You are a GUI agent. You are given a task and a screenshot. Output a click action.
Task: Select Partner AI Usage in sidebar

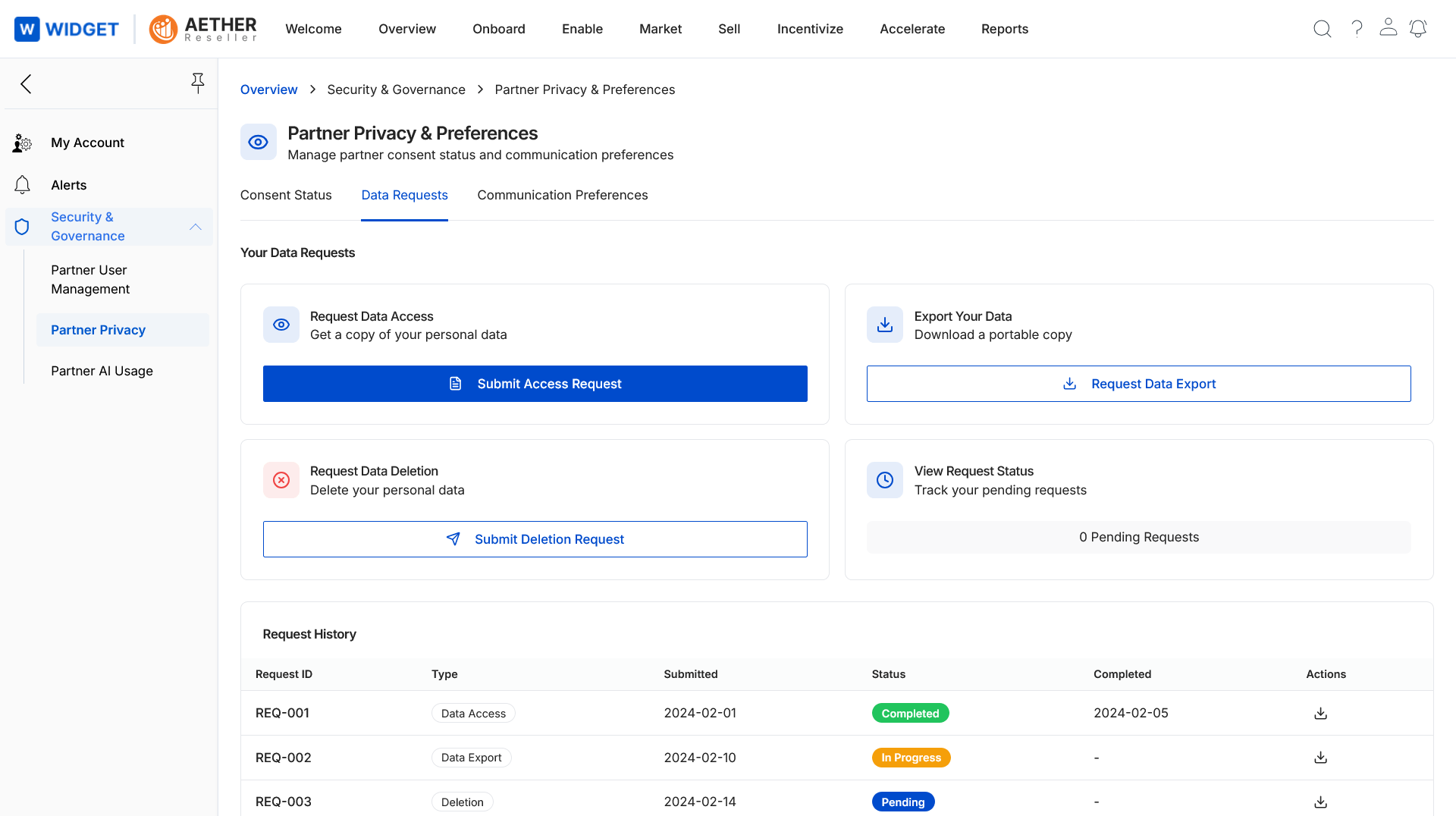point(102,371)
